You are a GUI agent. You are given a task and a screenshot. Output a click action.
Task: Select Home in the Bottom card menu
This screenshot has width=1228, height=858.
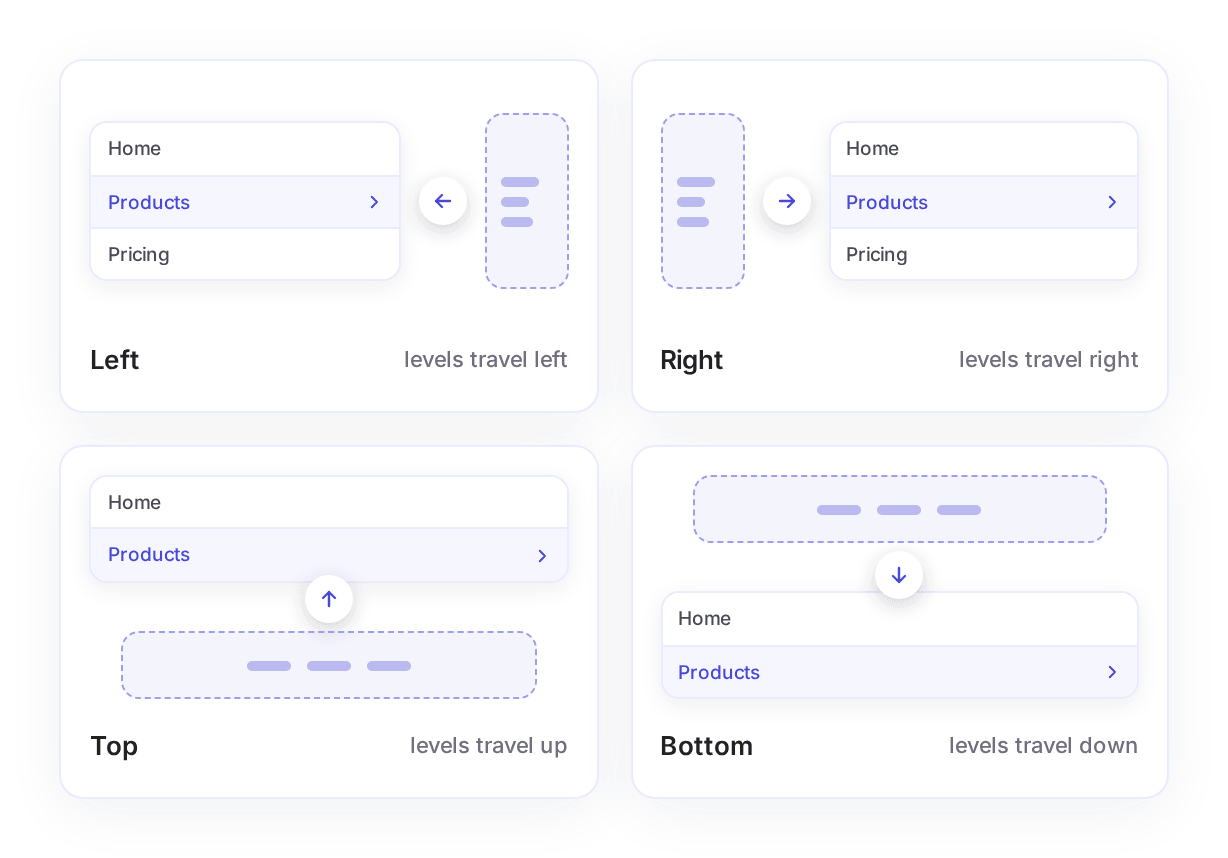click(x=900, y=619)
